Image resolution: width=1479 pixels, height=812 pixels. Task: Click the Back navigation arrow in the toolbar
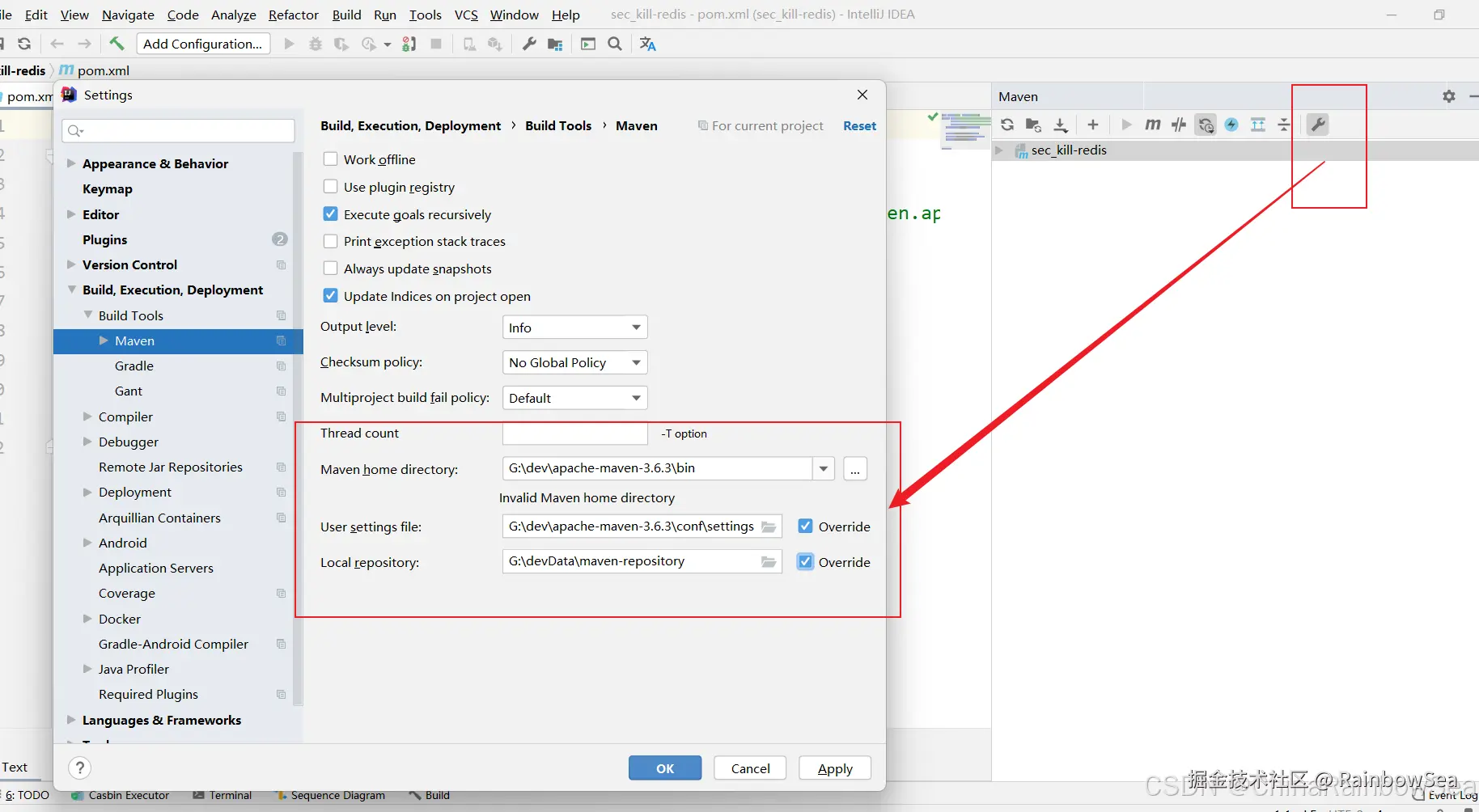(x=57, y=44)
